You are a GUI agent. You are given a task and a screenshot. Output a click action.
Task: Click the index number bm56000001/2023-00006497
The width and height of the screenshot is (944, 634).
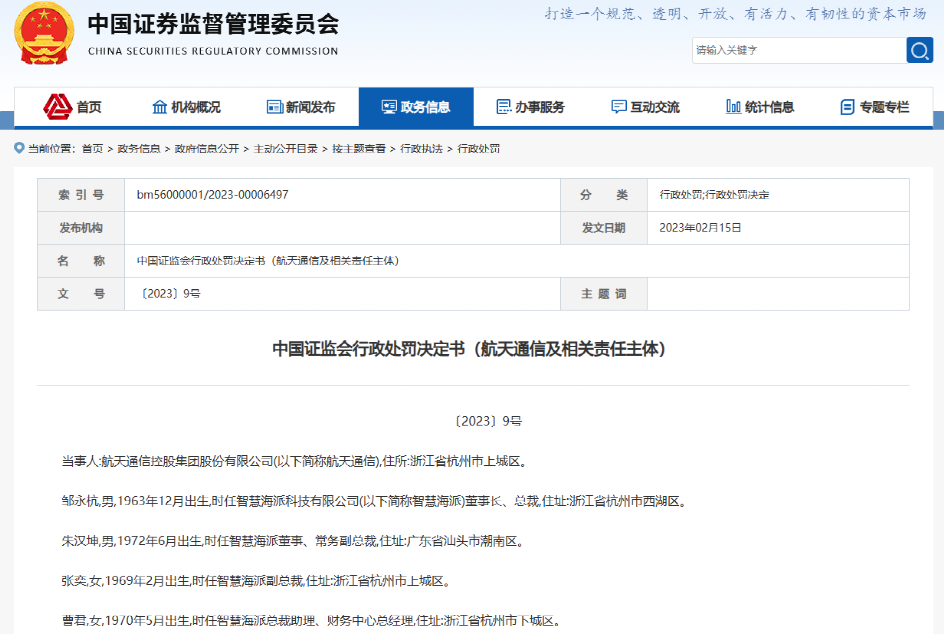(x=213, y=195)
